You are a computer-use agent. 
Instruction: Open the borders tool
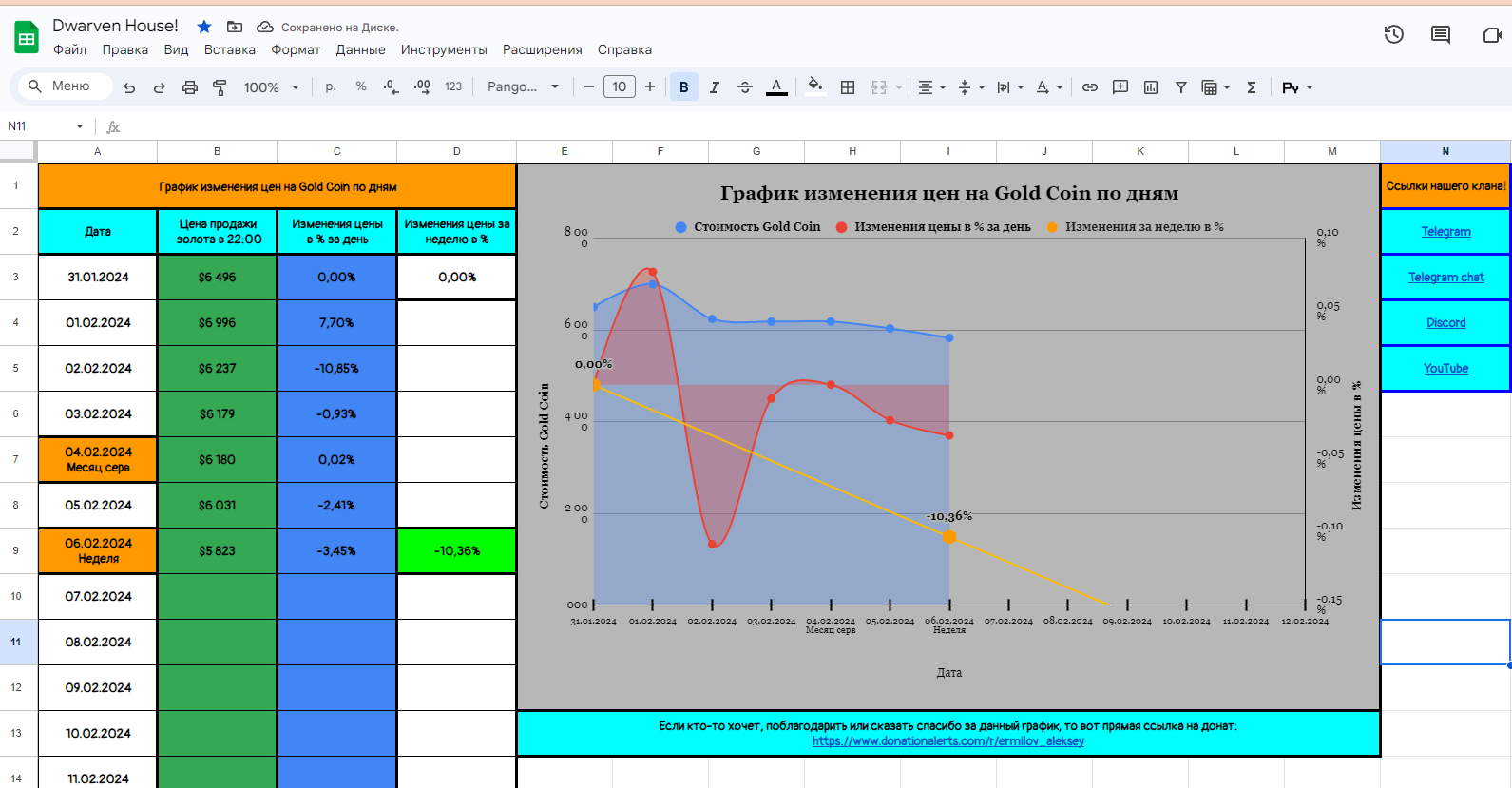coord(848,87)
